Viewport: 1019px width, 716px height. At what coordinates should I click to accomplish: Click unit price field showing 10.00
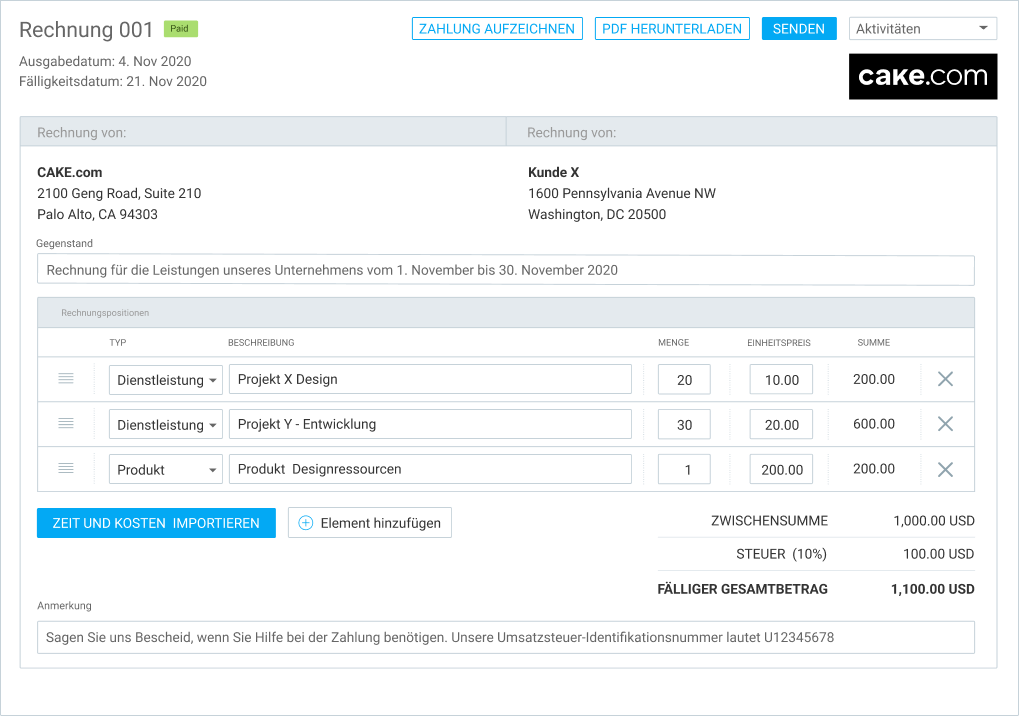(x=781, y=380)
